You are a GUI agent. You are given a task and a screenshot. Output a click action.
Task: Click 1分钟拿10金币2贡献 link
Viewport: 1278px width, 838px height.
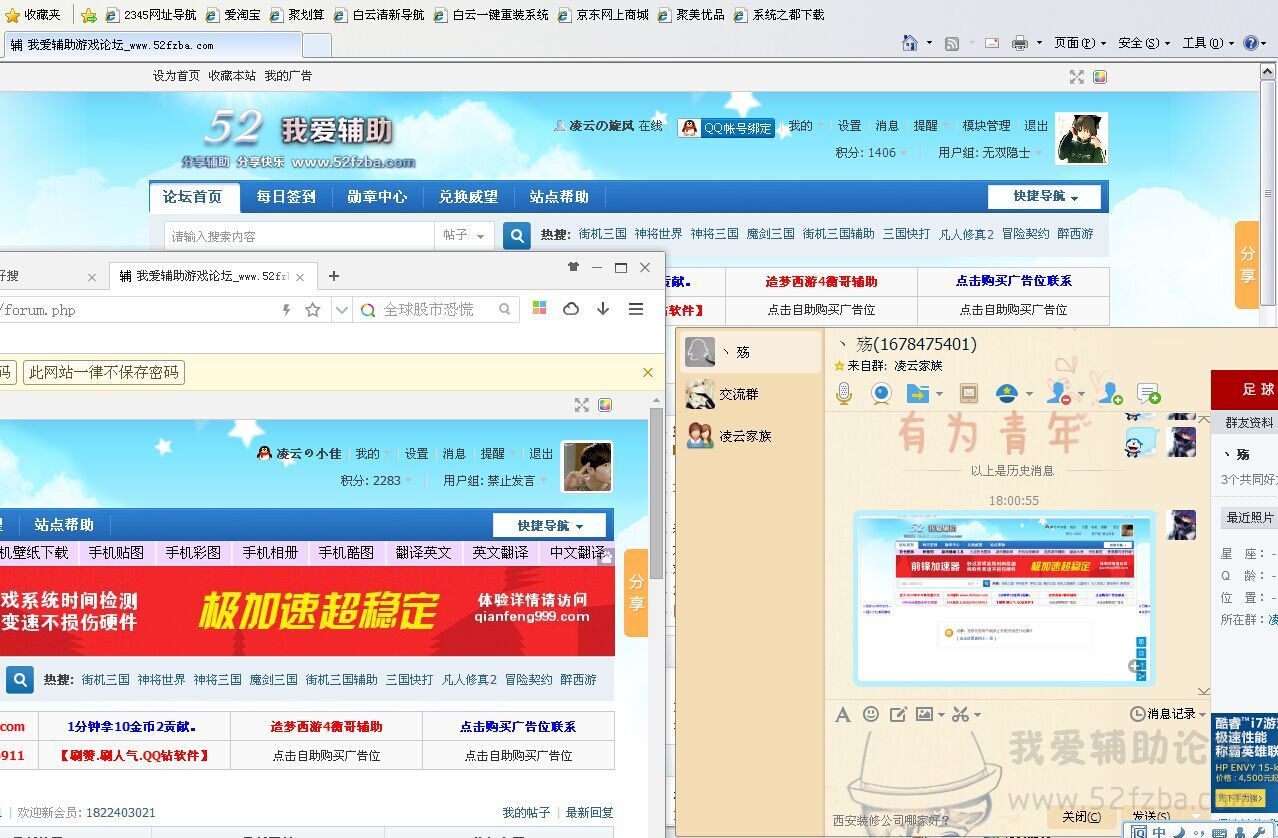click(x=132, y=727)
